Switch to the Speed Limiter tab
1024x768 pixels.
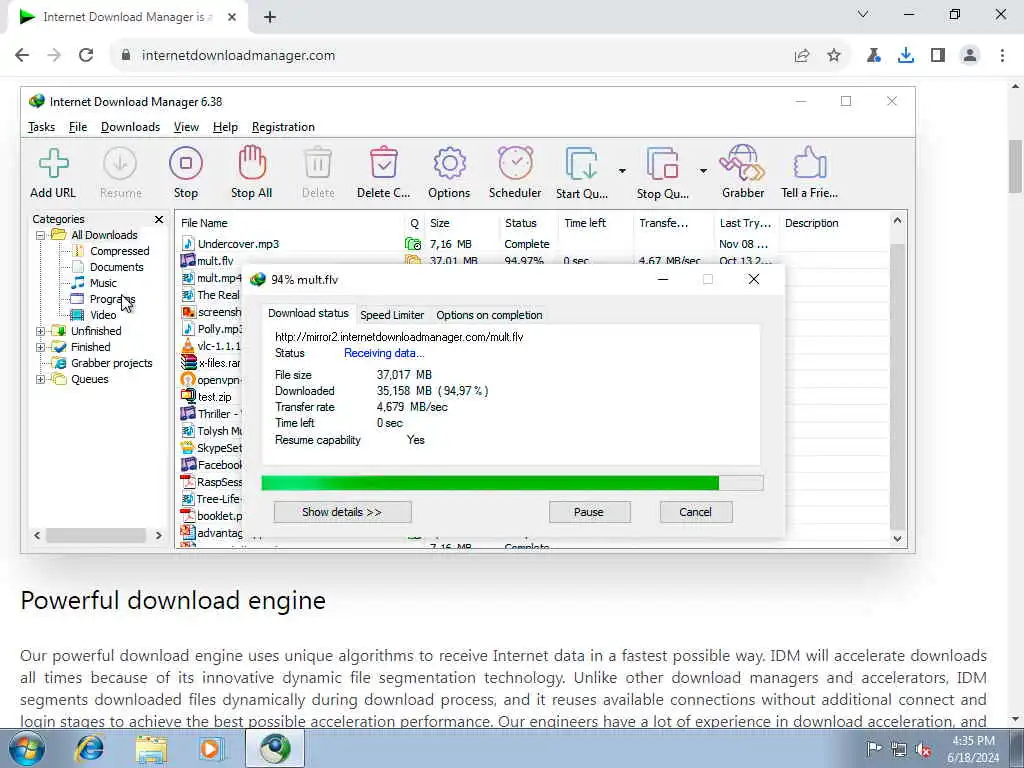(x=392, y=315)
